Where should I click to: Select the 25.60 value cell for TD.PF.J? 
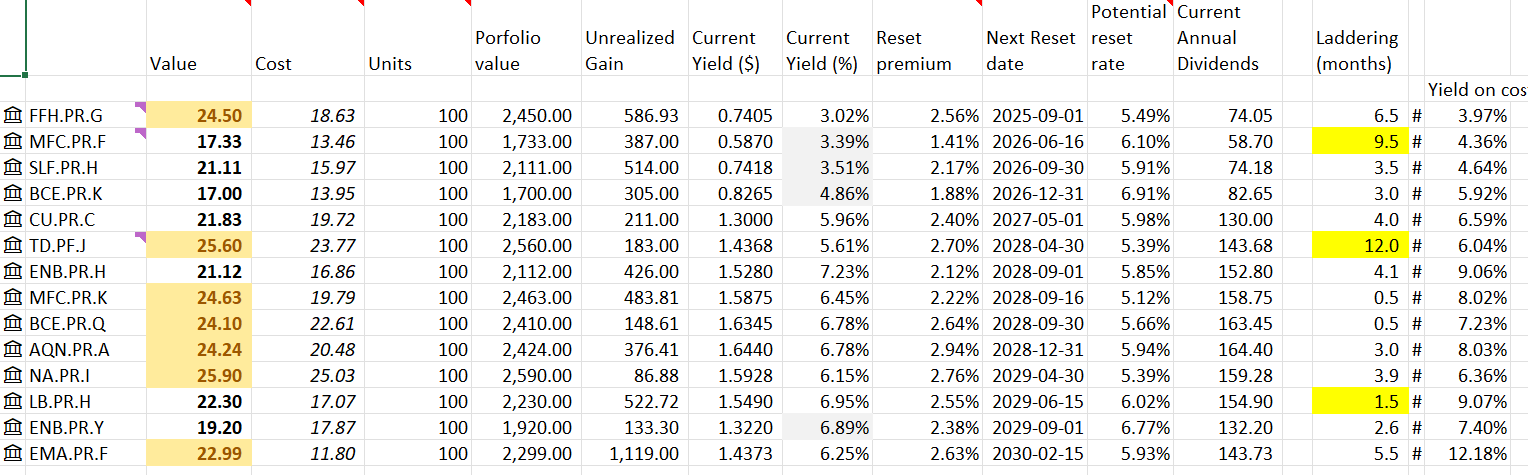198,246
